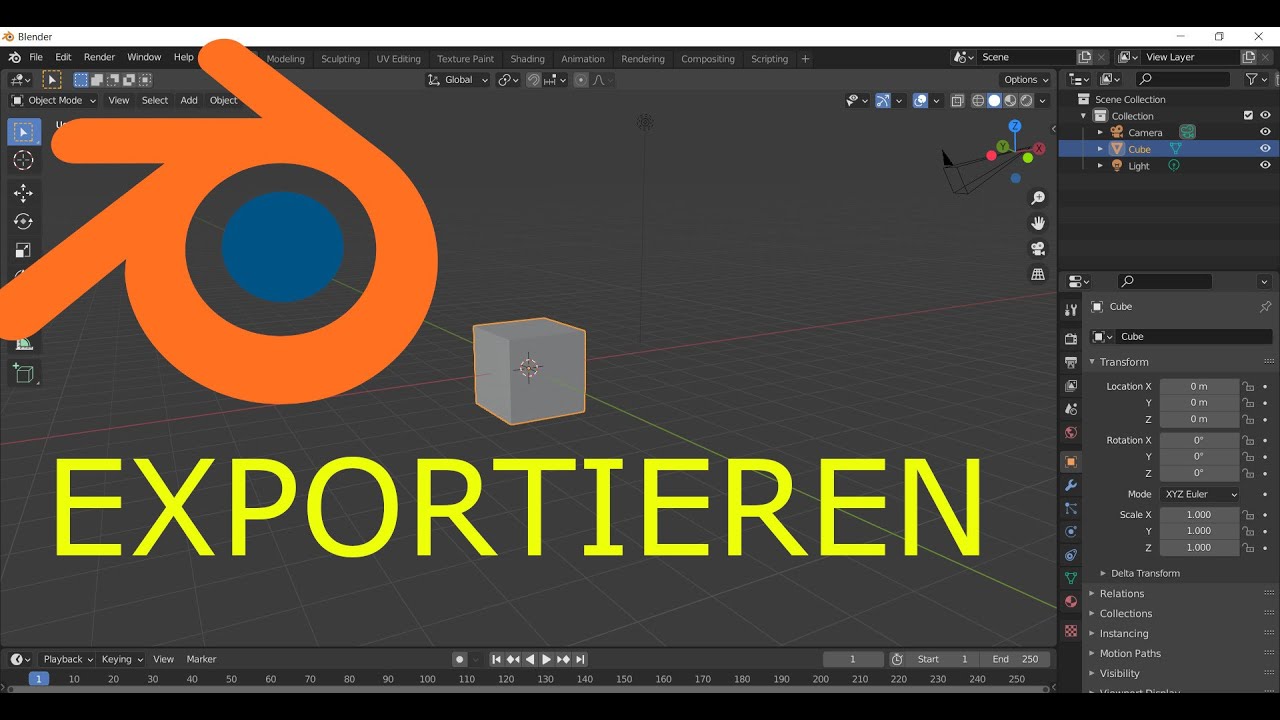This screenshot has height=720, width=1280.
Task: Expand the Relations panel
Action: (x=1121, y=593)
